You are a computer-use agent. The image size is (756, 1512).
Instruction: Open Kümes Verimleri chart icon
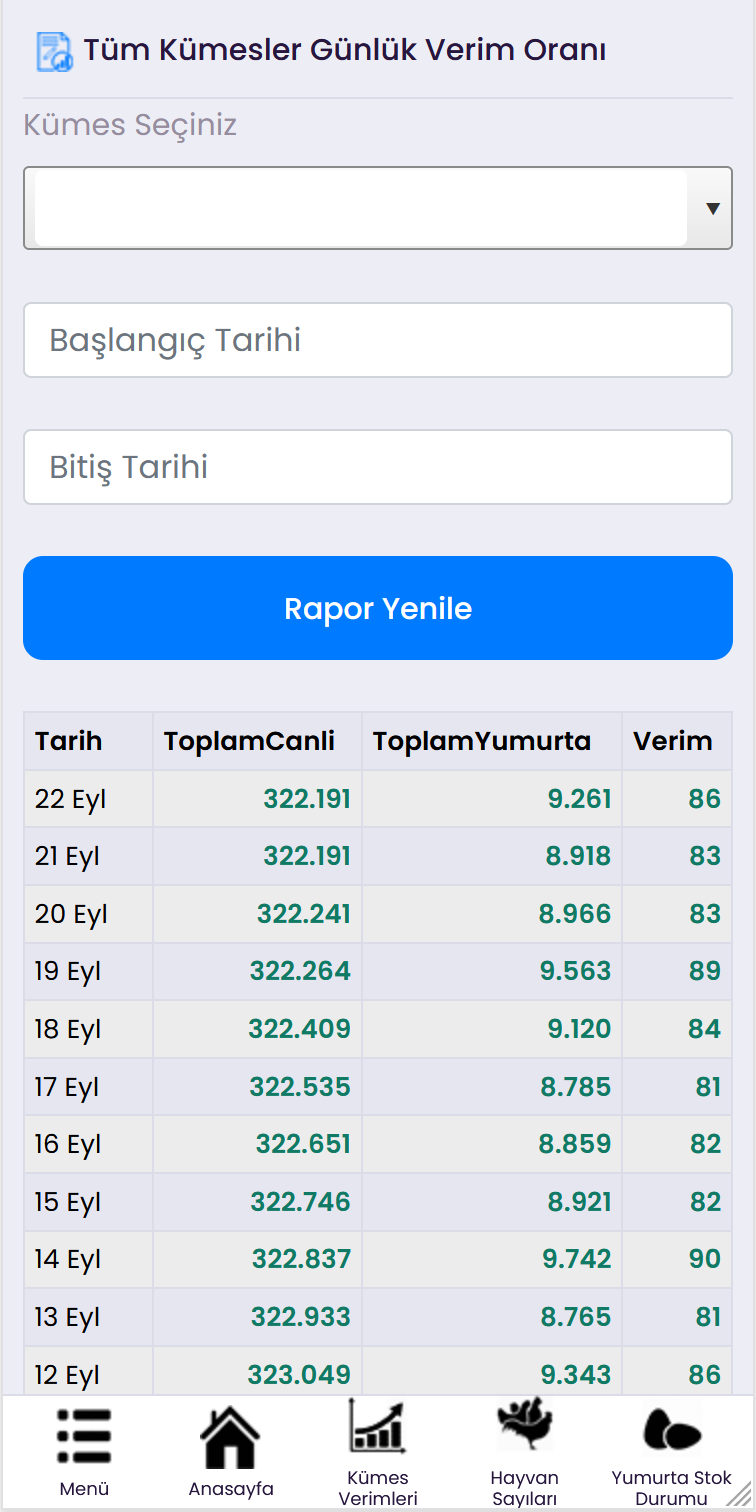(377, 1428)
